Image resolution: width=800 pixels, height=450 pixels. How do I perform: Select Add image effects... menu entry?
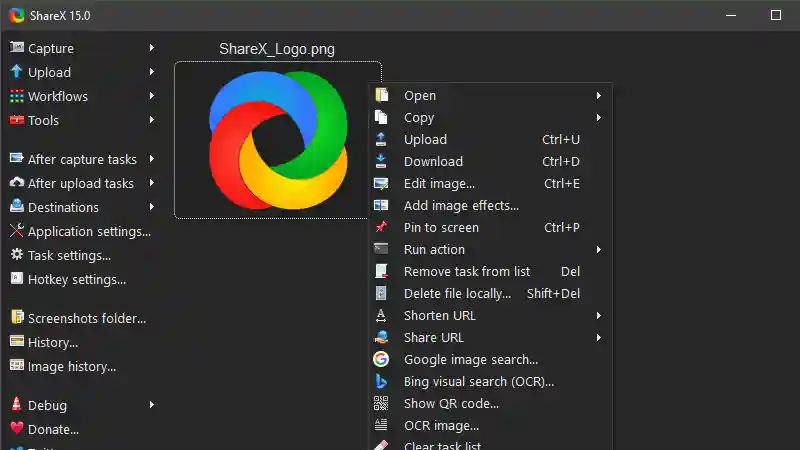coord(490,205)
